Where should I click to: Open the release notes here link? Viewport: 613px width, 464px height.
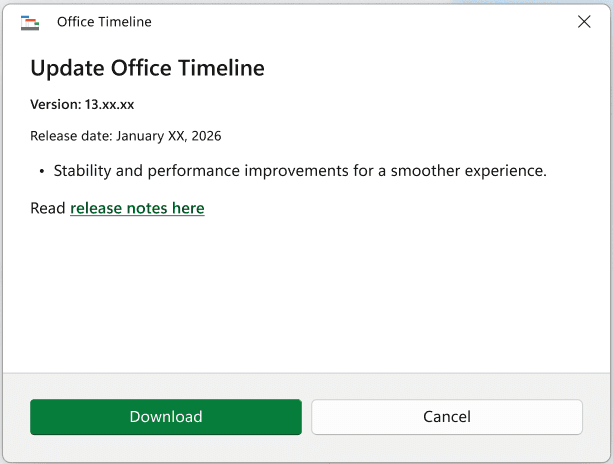(x=137, y=209)
